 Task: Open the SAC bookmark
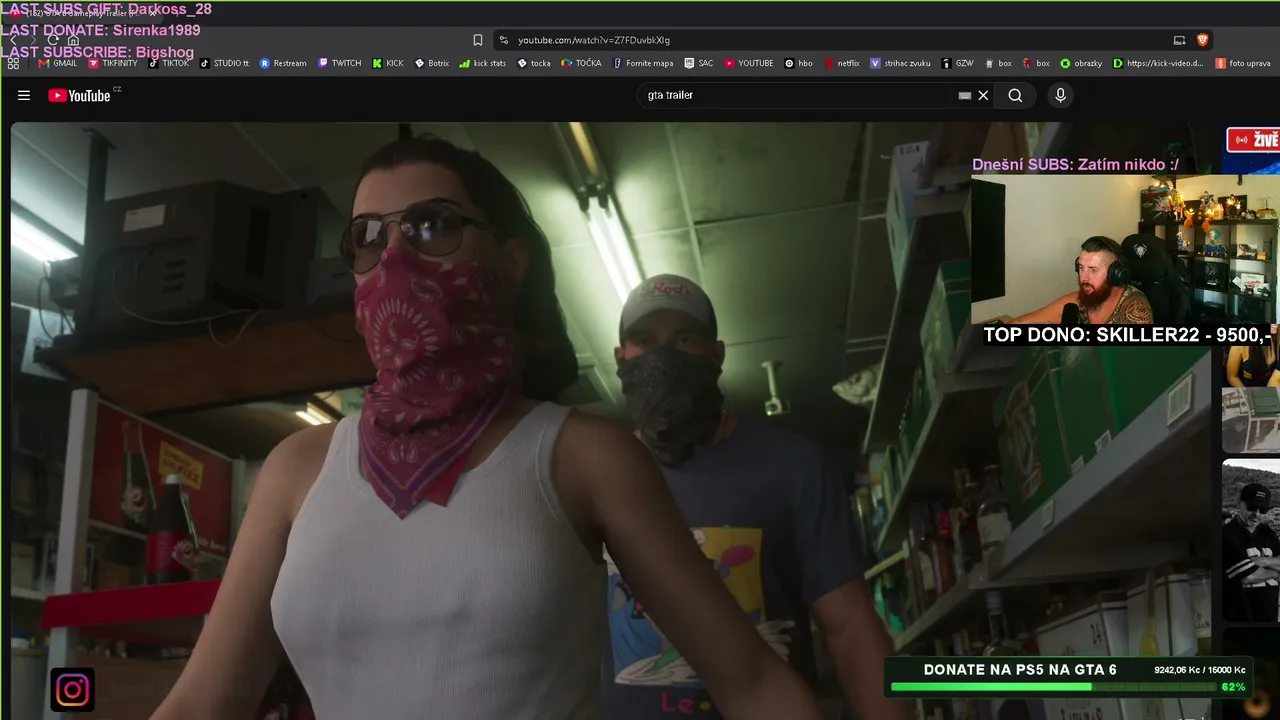[x=699, y=63]
